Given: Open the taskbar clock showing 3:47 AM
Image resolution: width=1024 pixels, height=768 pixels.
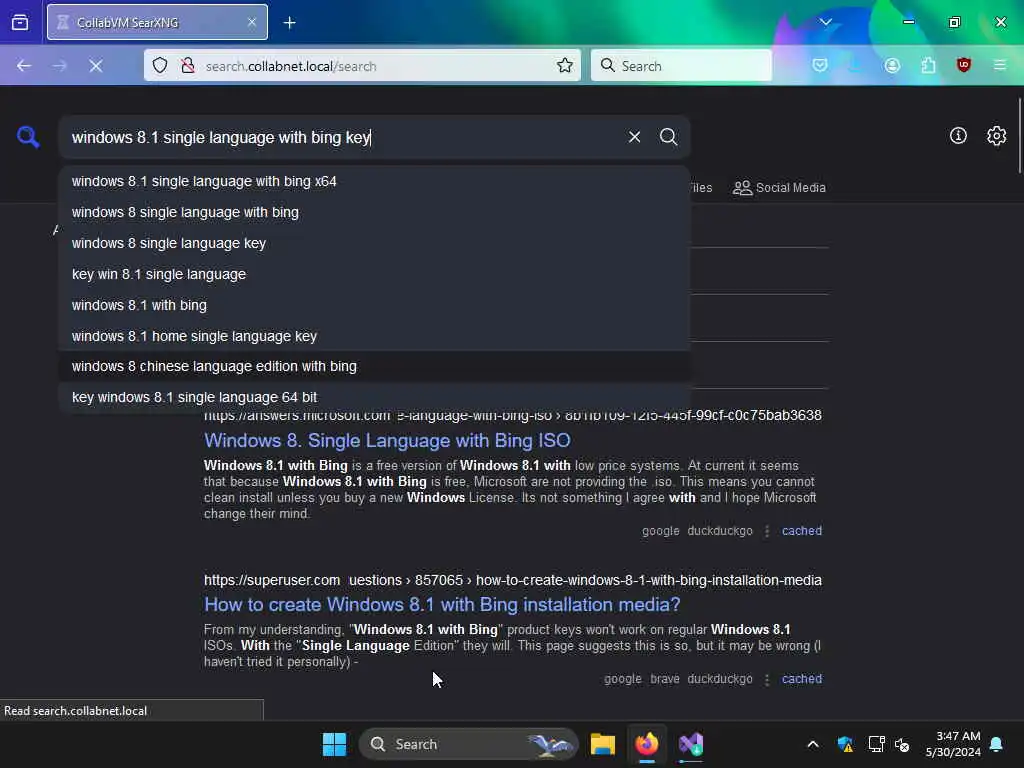Looking at the screenshot, I should 953,744.
